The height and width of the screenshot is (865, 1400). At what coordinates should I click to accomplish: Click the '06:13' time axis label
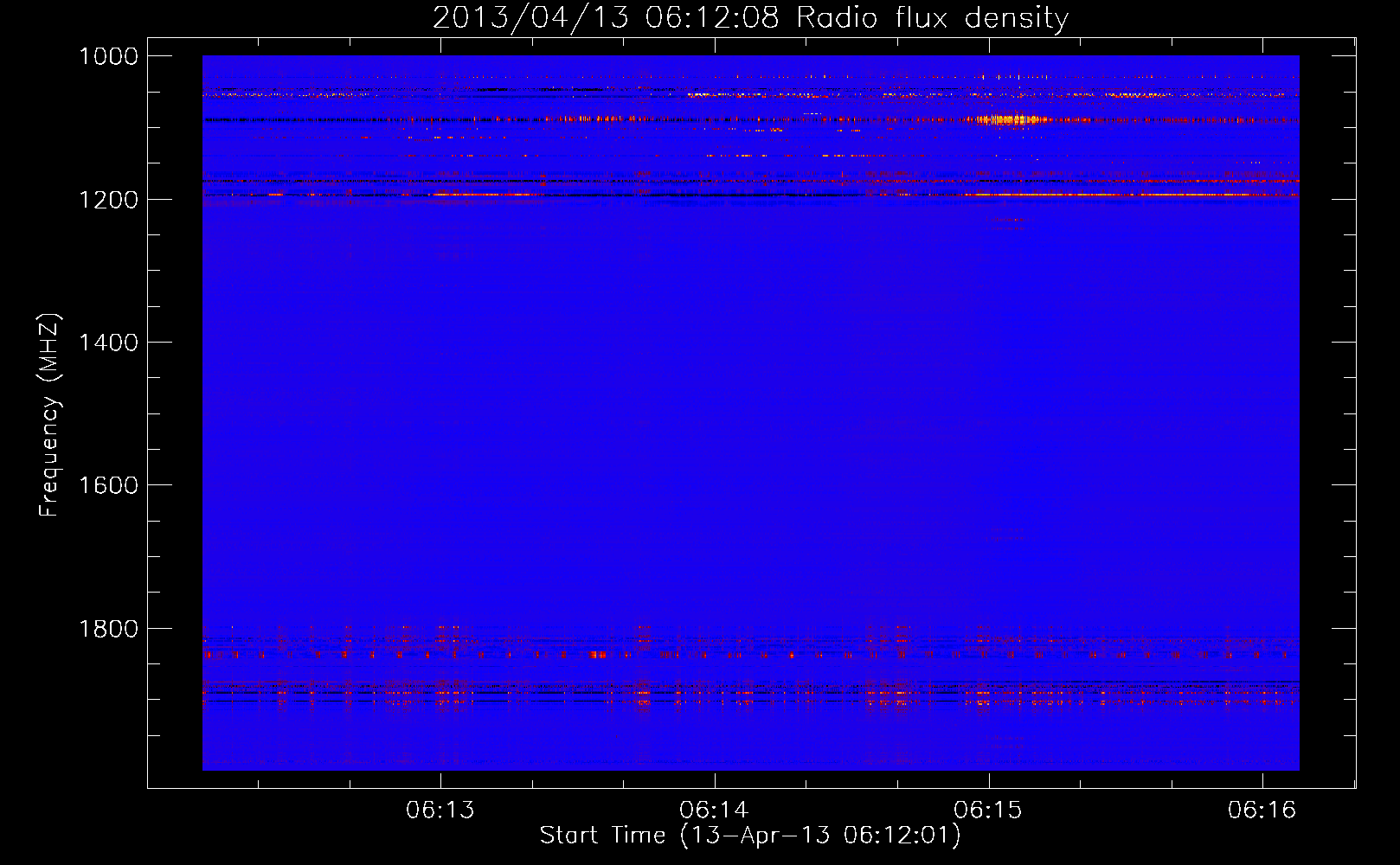(x=440, y=810)
